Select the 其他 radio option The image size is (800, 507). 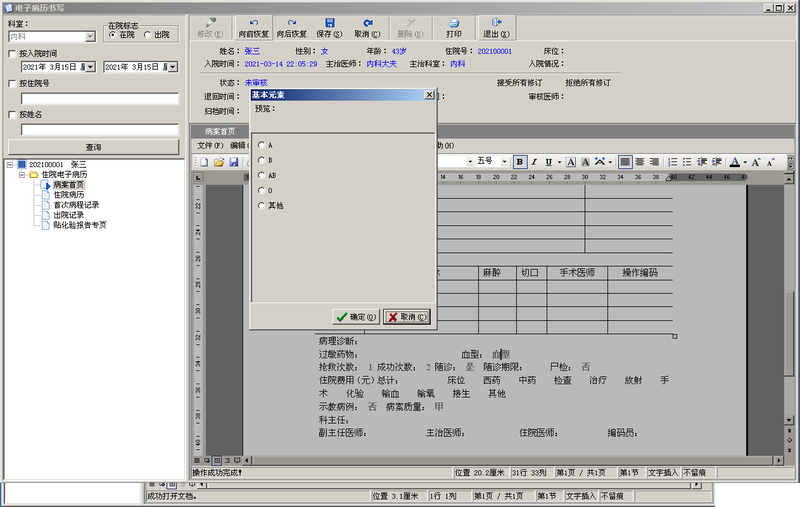click(x=262, y=205)
